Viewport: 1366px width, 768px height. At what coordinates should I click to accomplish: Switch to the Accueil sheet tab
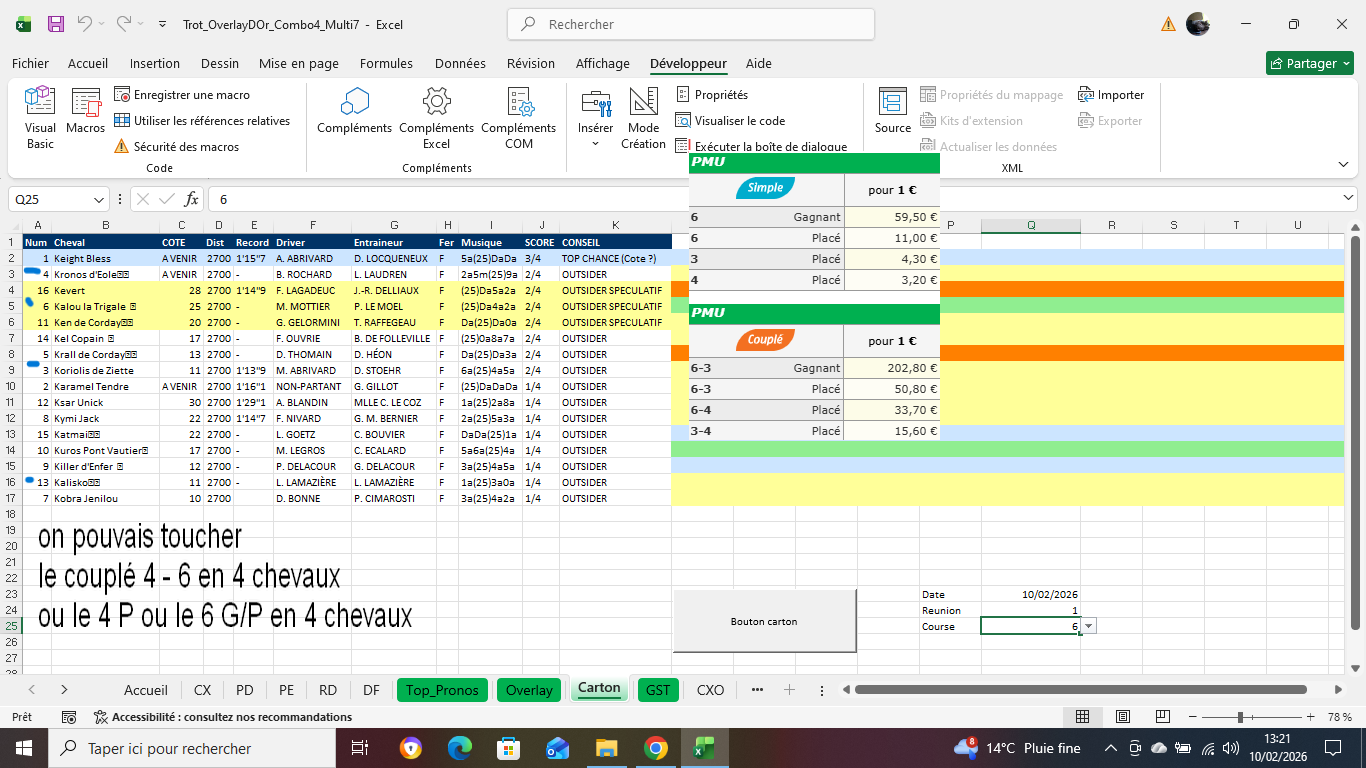146,690
